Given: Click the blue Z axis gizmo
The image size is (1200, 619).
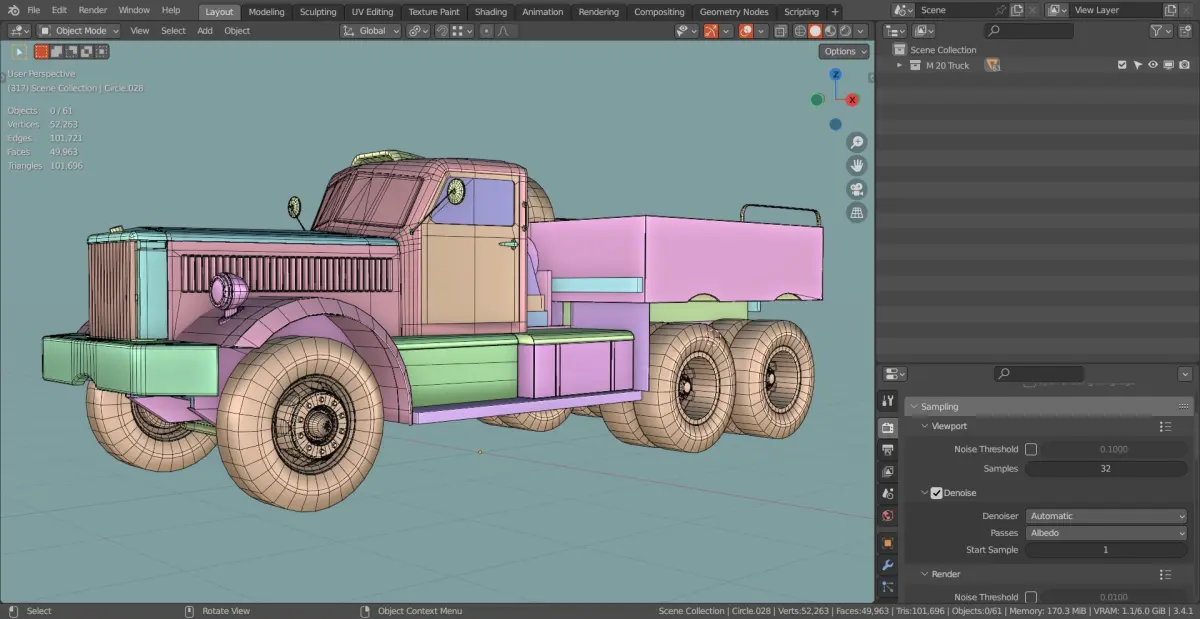Looking at the screenshot, I should (x=835, y=74).
